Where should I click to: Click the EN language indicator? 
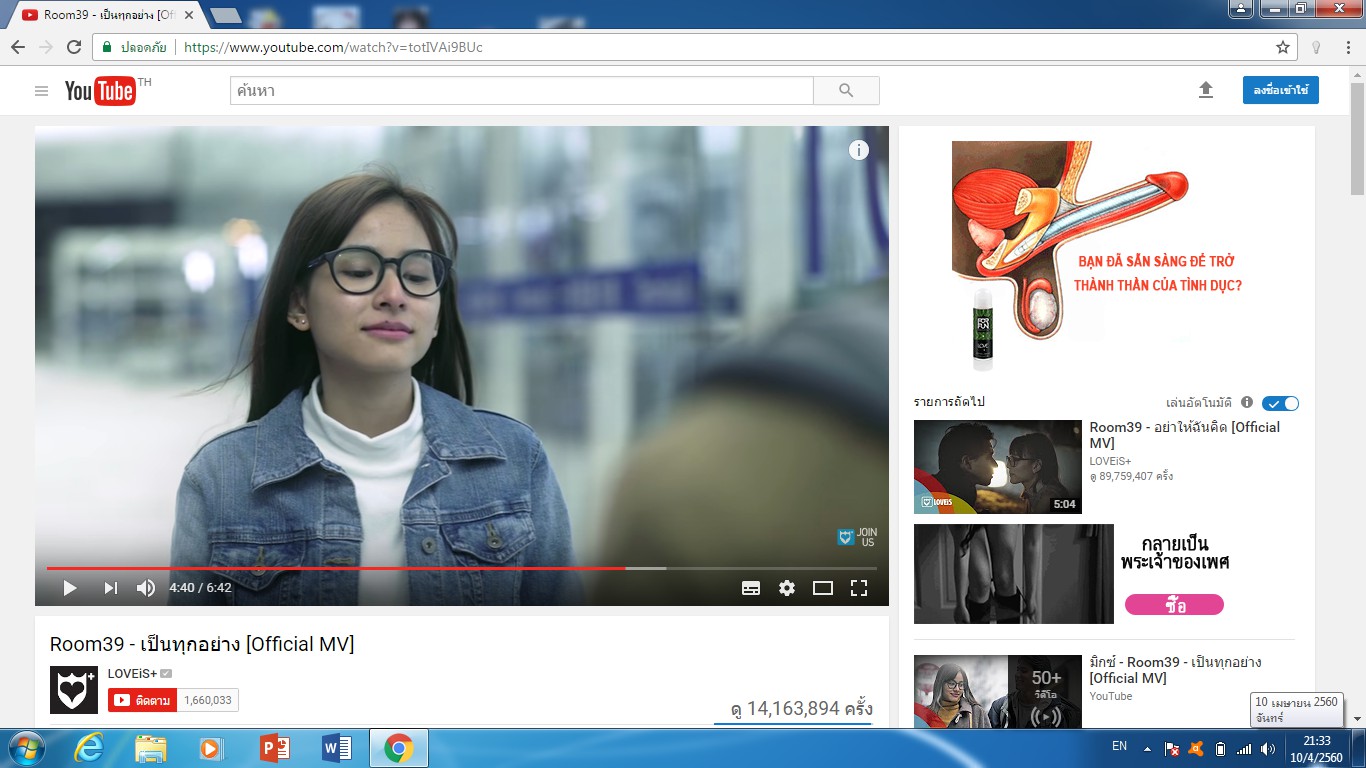1119,746
